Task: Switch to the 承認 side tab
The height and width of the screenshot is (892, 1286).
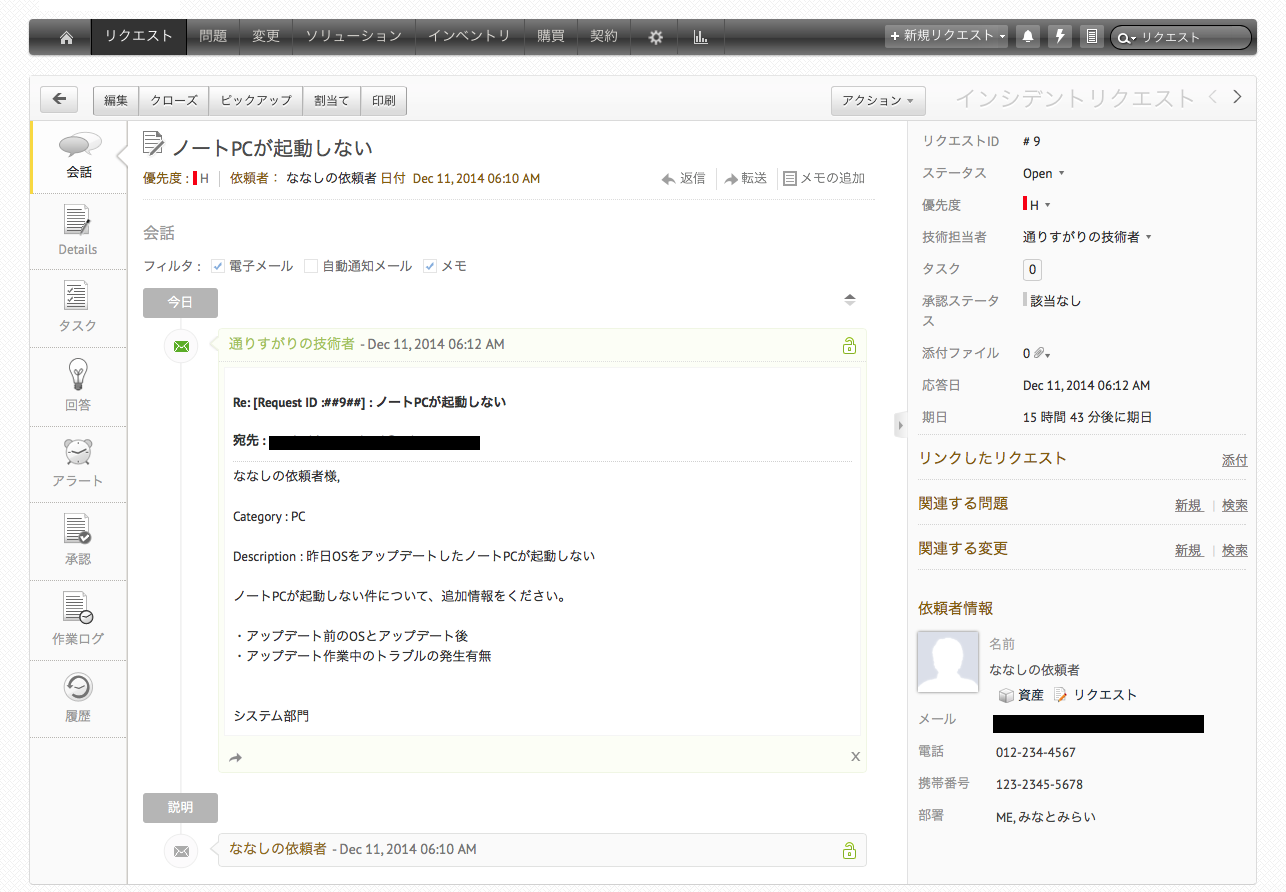Action: 78,543
